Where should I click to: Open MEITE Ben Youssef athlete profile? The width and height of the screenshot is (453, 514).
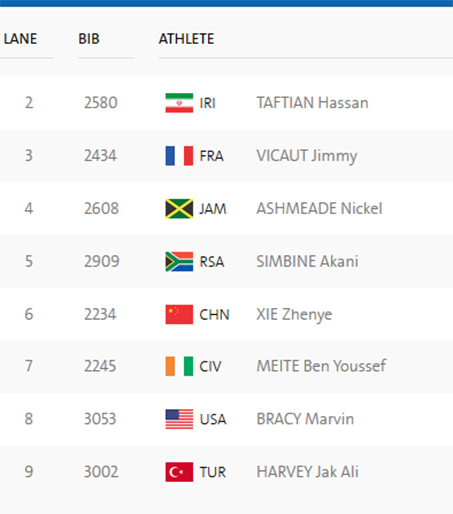pyautogui.click(x=321, y=366)
